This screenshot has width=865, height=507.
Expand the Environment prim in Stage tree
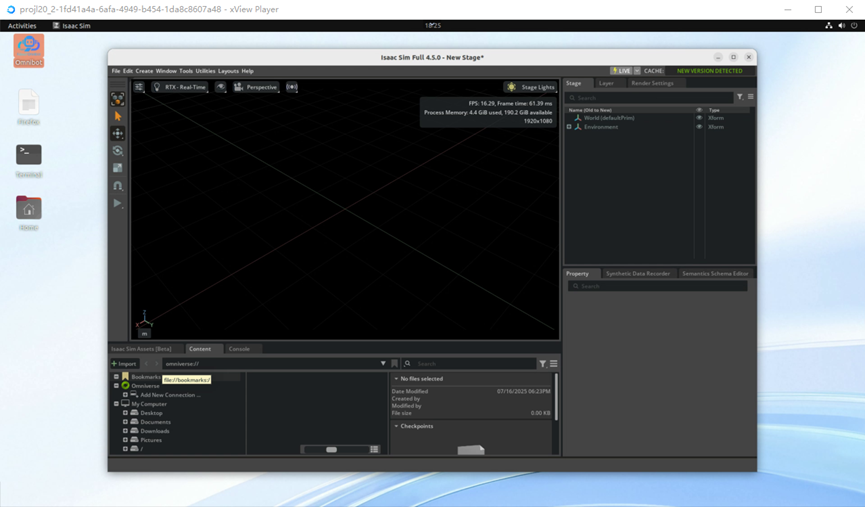click(x=569, y=127)
